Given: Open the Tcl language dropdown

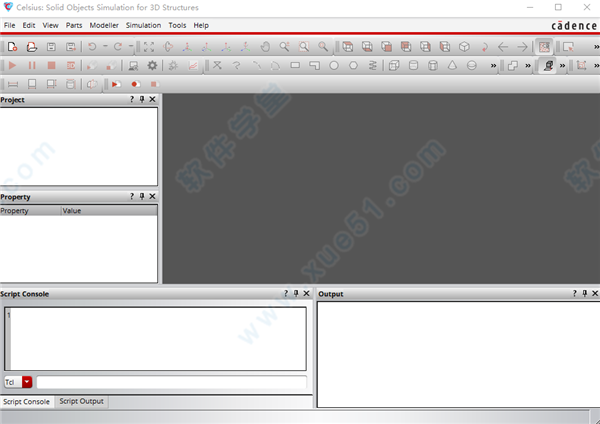Looking at the screenshot, I should point(27,382).
